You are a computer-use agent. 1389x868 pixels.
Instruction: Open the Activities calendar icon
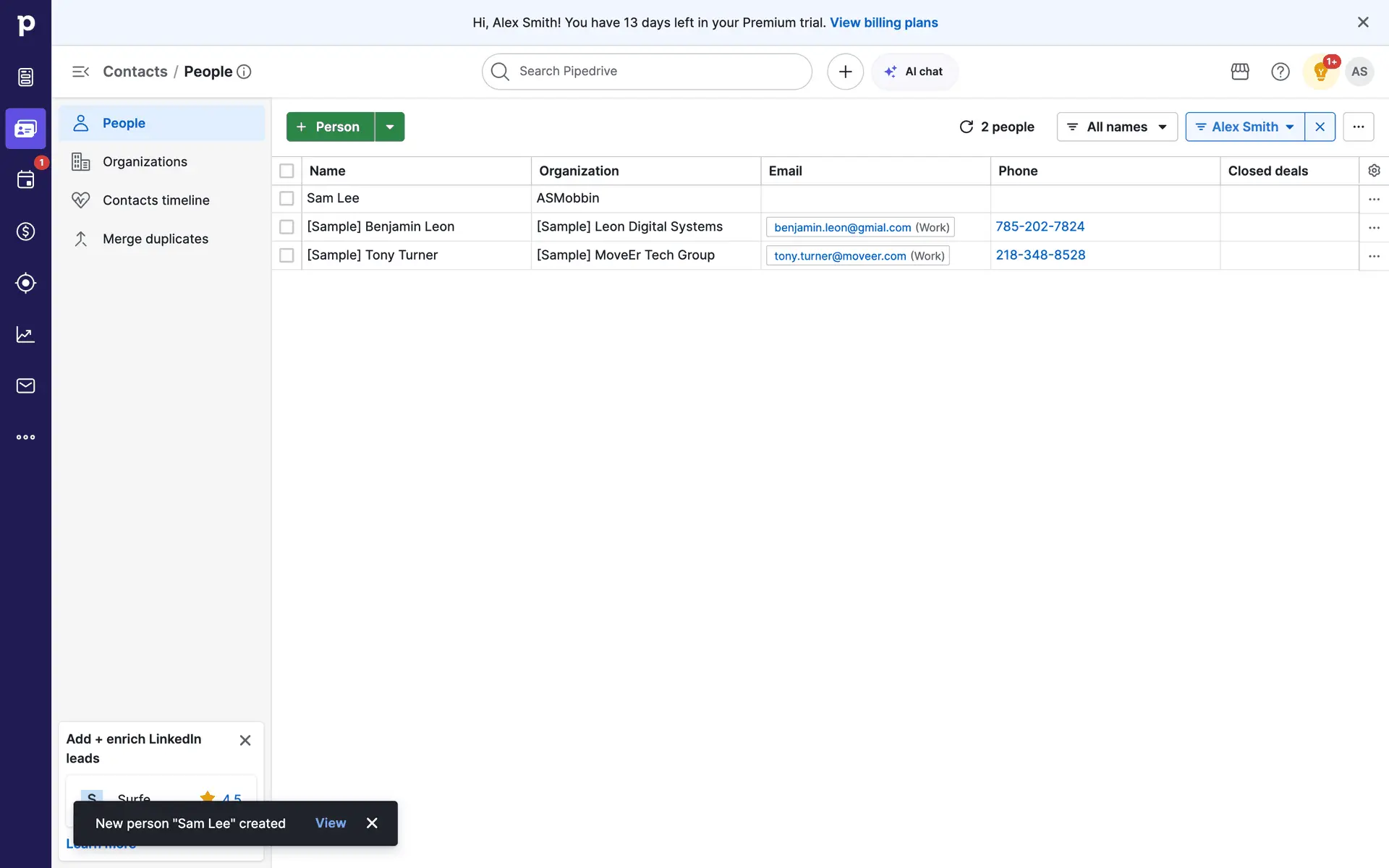(x=25, y=179)
